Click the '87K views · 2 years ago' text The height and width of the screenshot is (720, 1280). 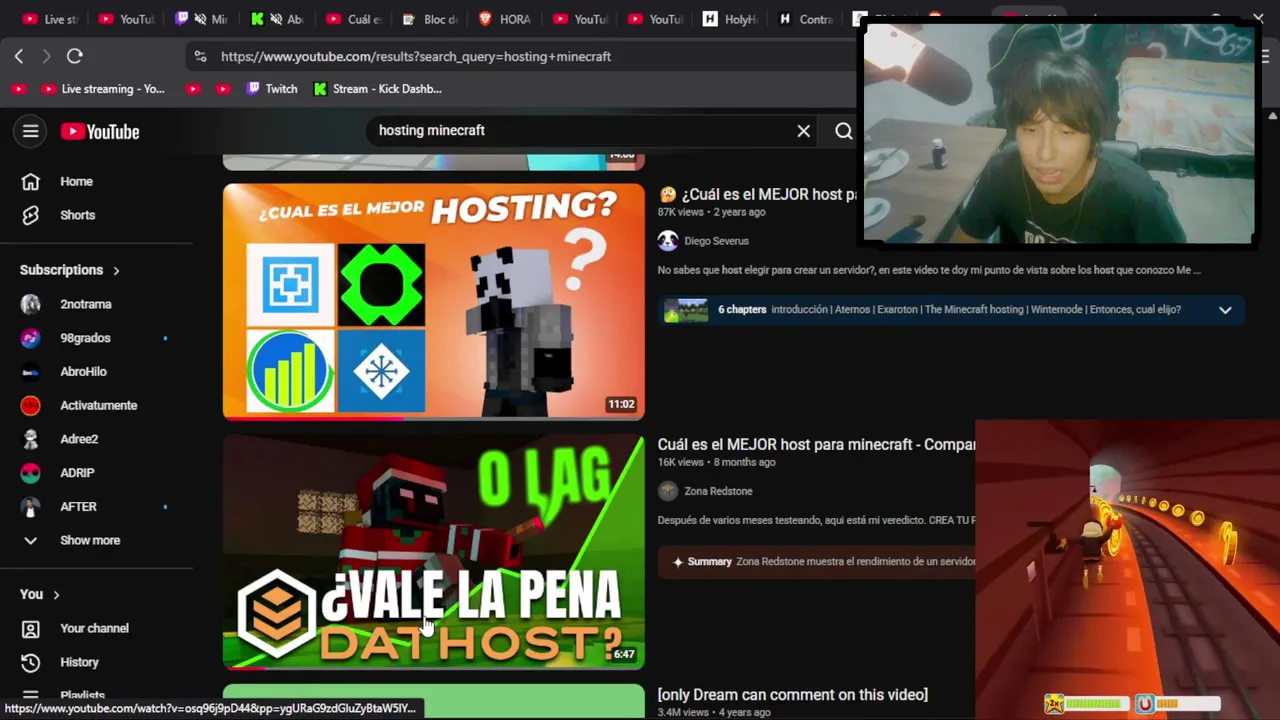(712, 212)
